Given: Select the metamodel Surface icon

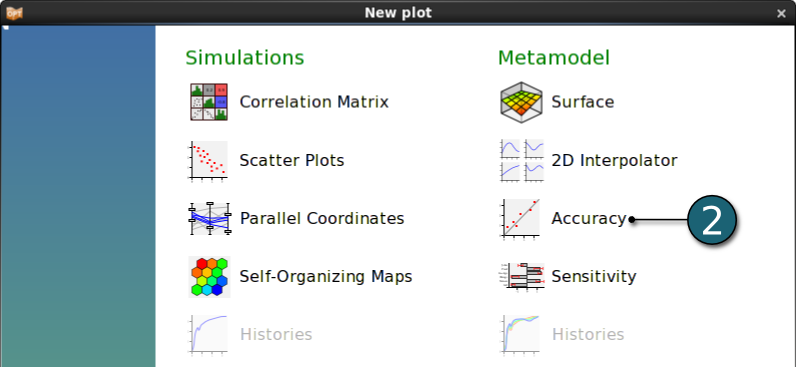Looking at the screenshot, I should (521, 102).
